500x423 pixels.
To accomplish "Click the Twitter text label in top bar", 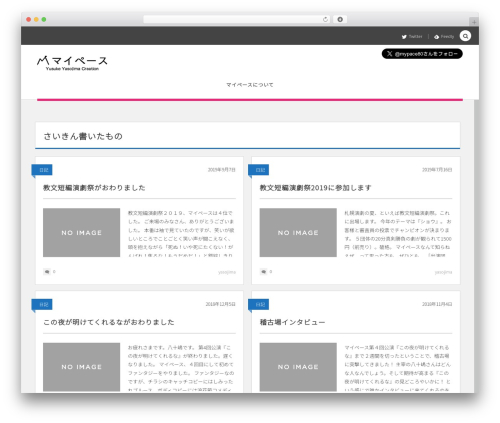I will 415,37.
